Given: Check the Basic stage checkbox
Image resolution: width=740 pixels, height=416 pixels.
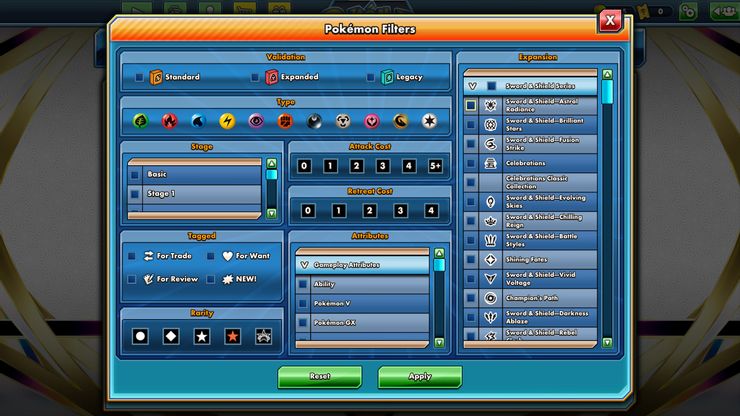Looking at the screenshot, I should (134, 174).
